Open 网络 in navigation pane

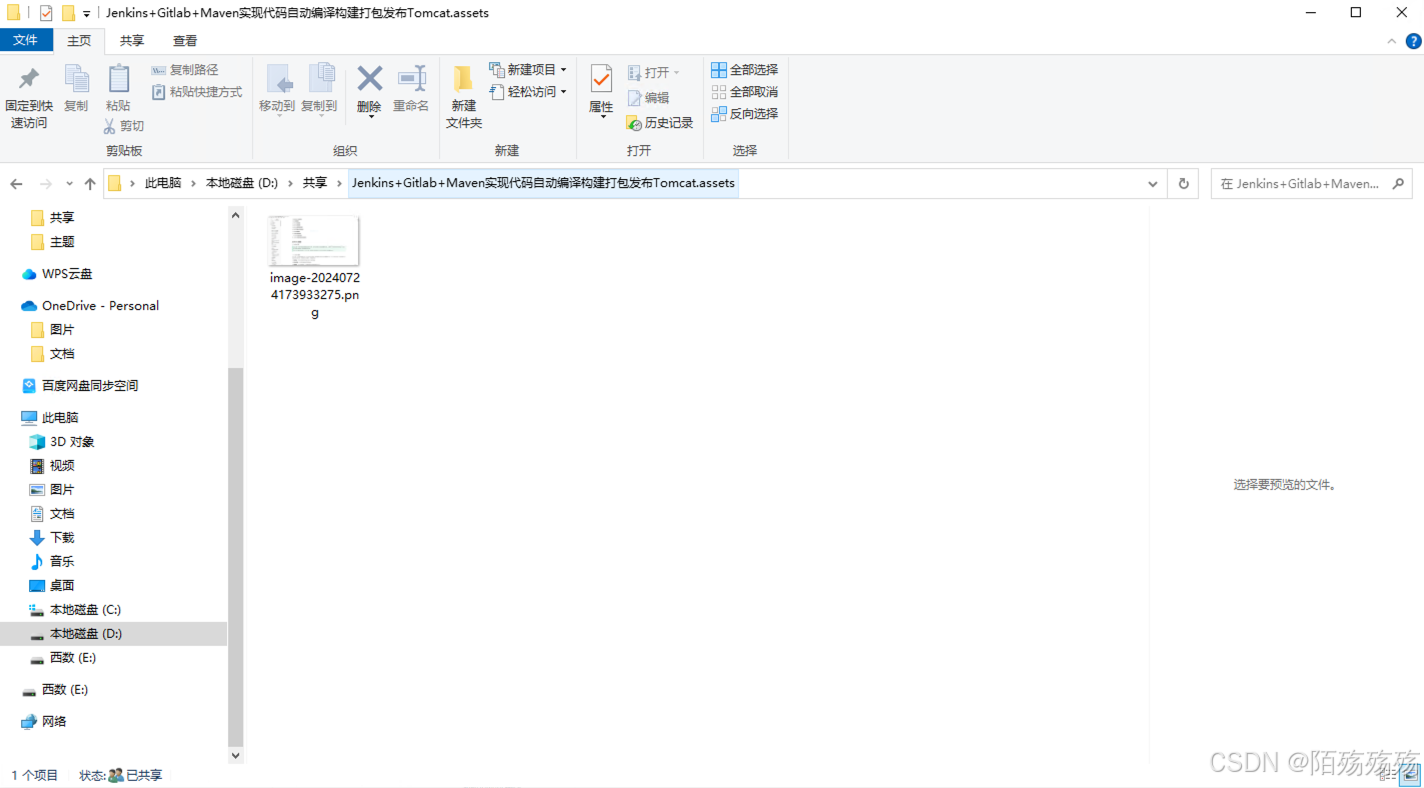point(54,721)
